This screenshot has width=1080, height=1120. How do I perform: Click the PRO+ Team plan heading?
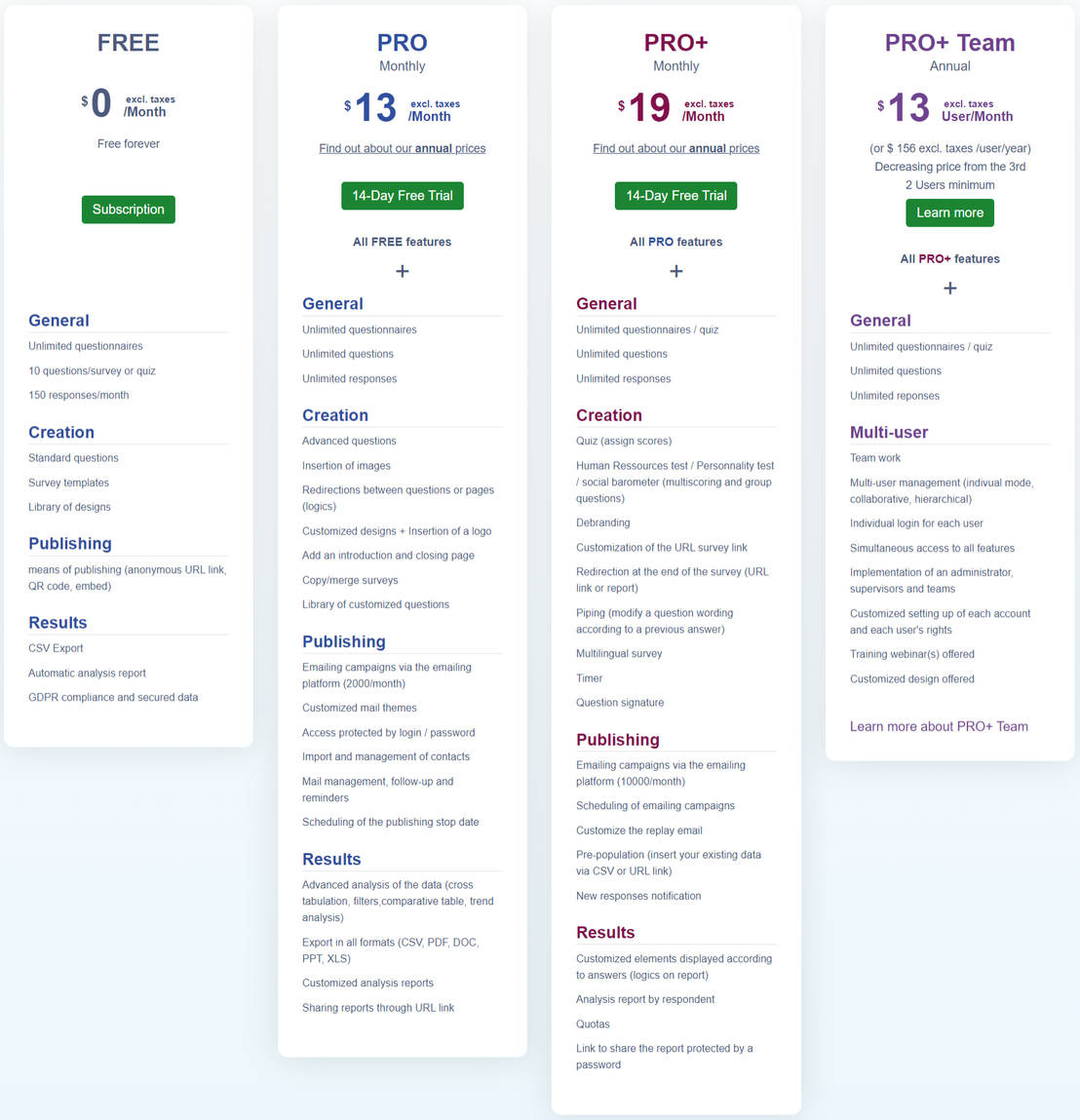pos(949,43)
